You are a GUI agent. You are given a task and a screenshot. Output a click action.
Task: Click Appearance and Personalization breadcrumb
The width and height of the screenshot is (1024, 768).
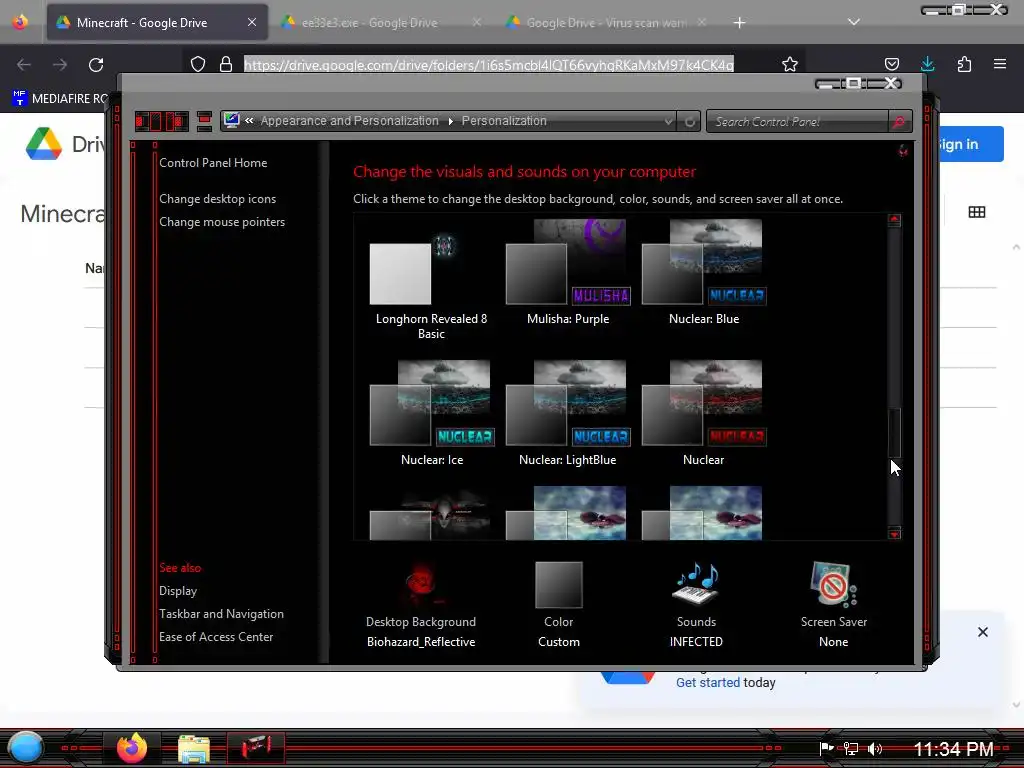pyautogui.click(x=349, y=121)
